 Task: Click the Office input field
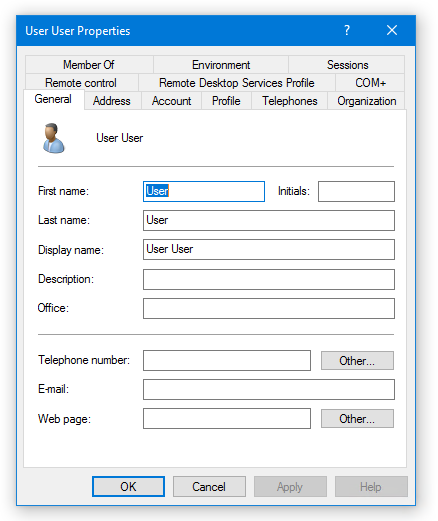(x=269, y=308)
